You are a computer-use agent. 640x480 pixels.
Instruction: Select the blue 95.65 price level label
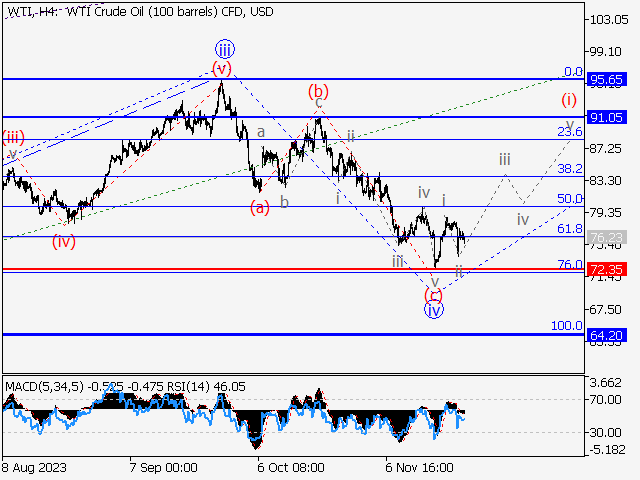tap(606, 79)
